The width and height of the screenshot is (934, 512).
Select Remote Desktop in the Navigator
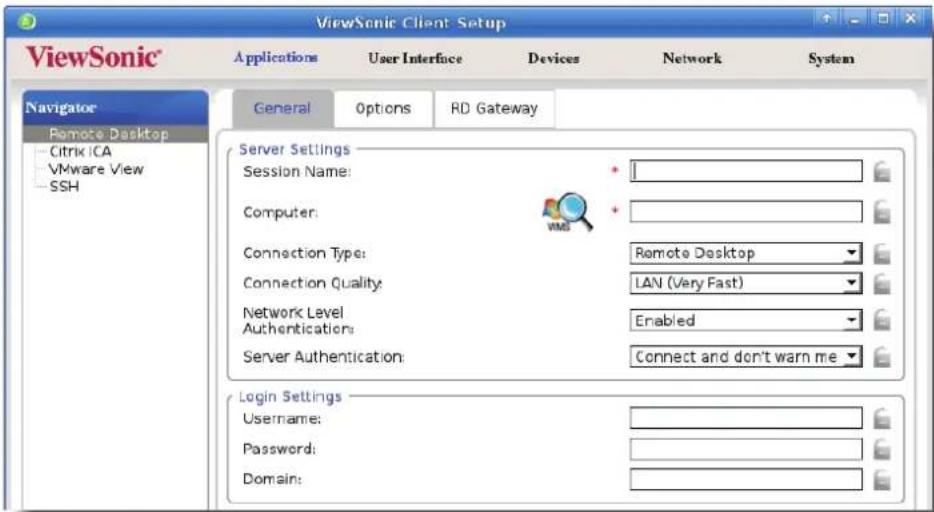(x=116, y=134)
